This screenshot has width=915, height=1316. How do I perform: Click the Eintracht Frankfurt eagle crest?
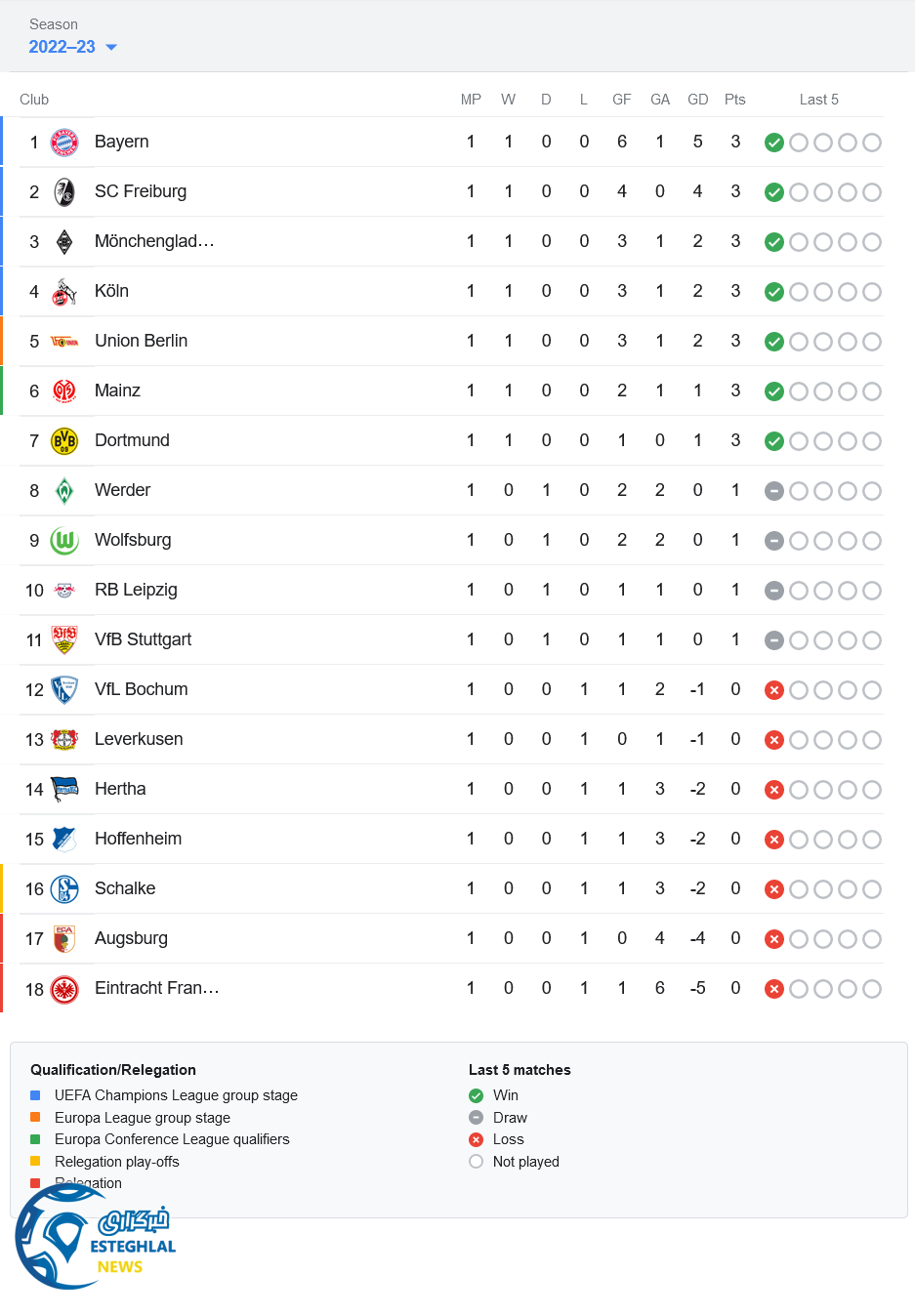64,989
